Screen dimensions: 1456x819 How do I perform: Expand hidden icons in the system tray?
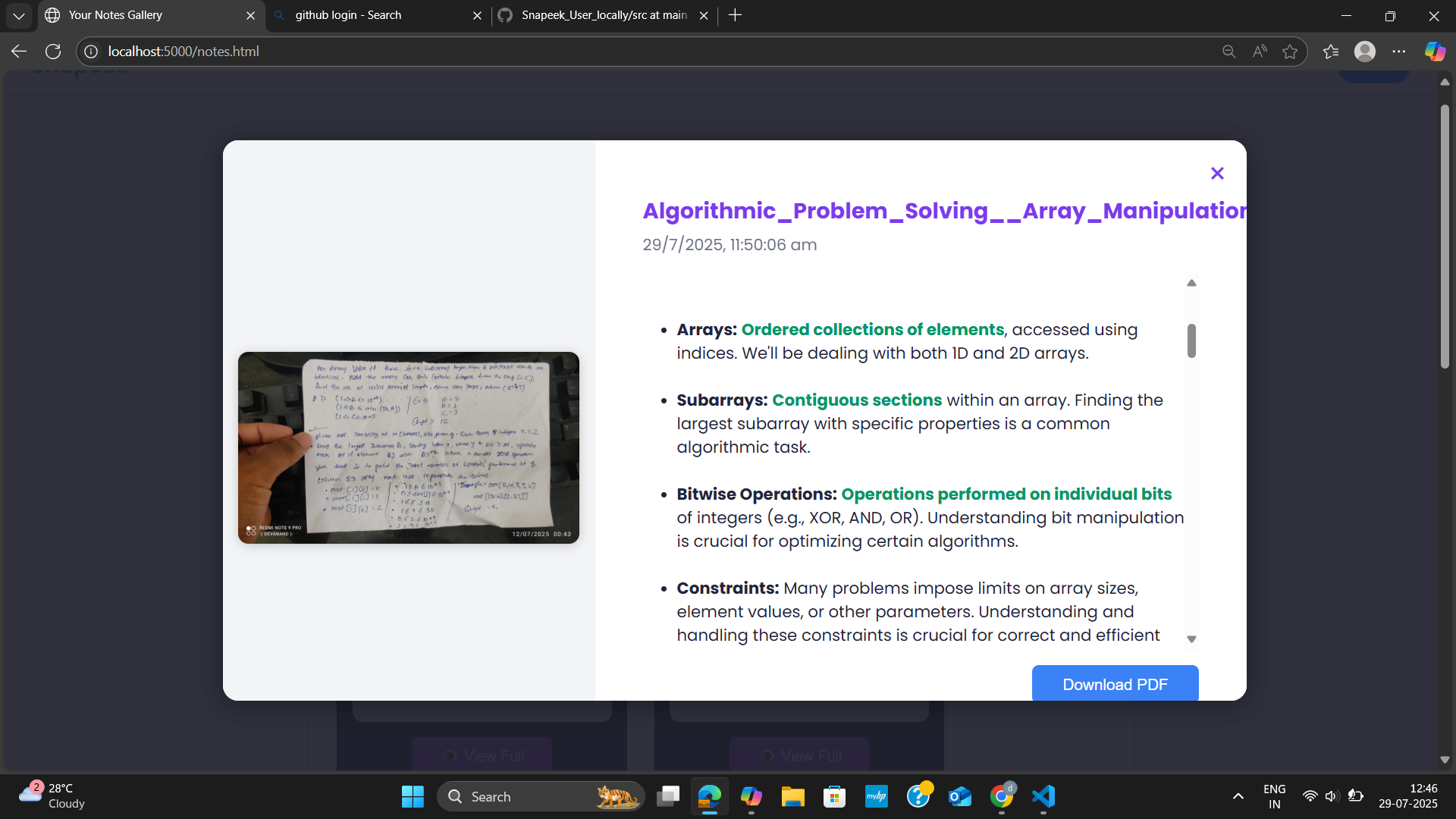click(1238, 796)
